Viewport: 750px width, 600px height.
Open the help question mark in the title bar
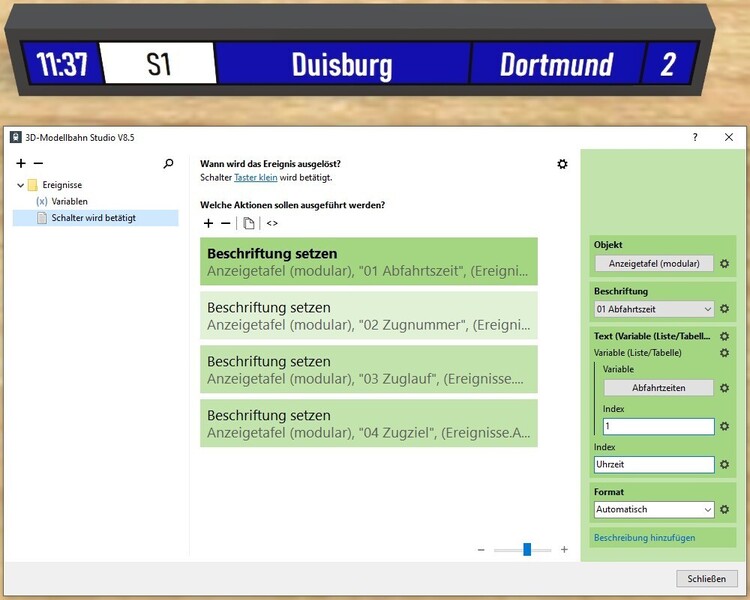695,137
